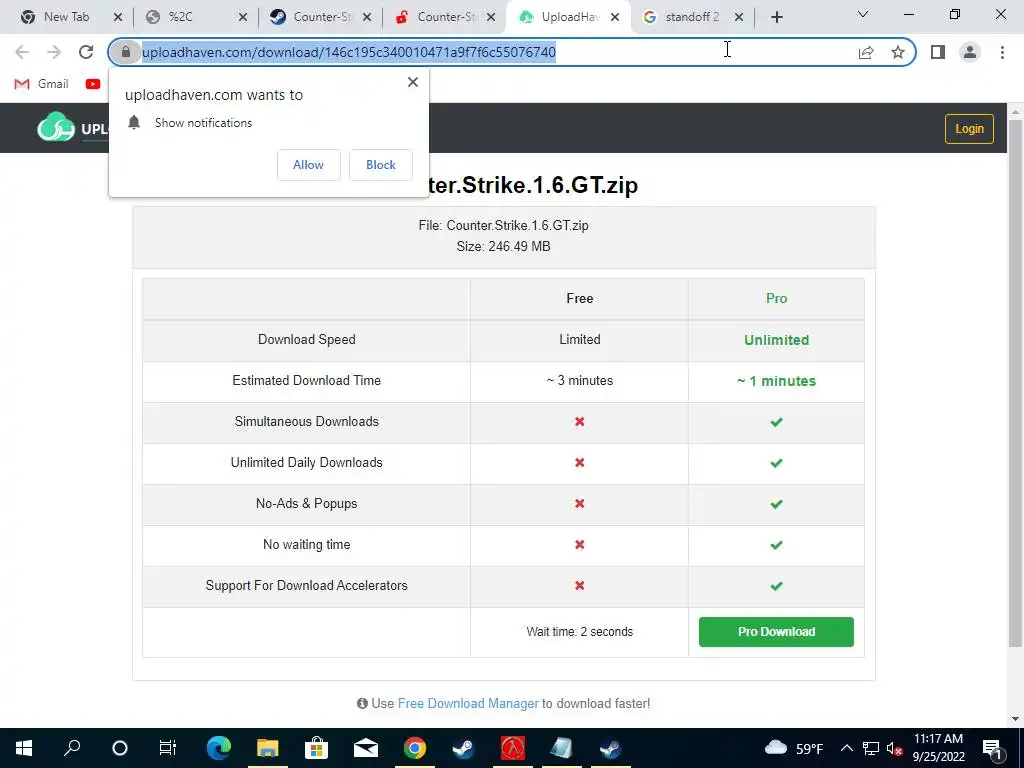Go forward with the forward arrow
1024x768 pixels.
[54, 52]
